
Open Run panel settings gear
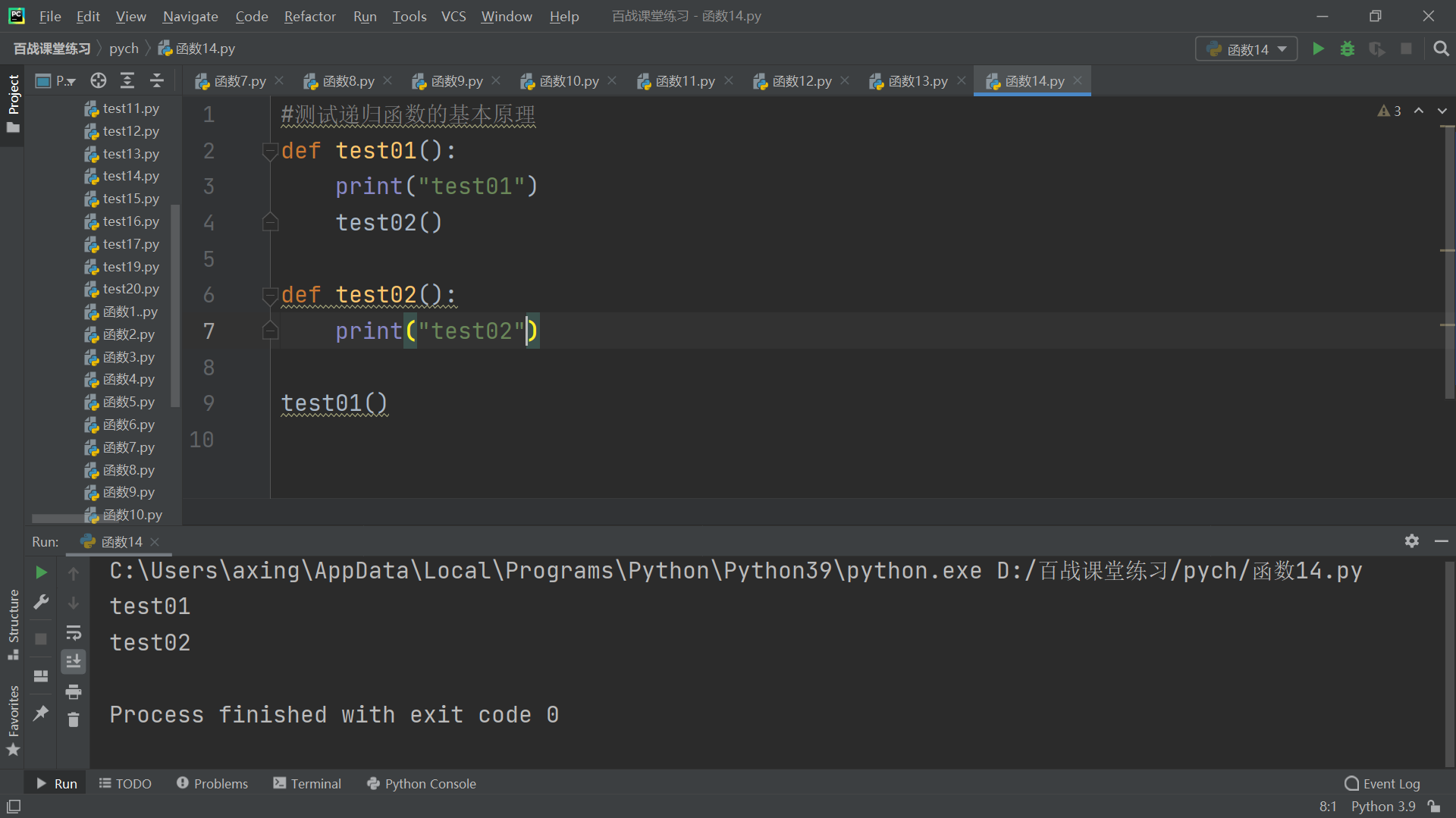(x=1411, y=541)
